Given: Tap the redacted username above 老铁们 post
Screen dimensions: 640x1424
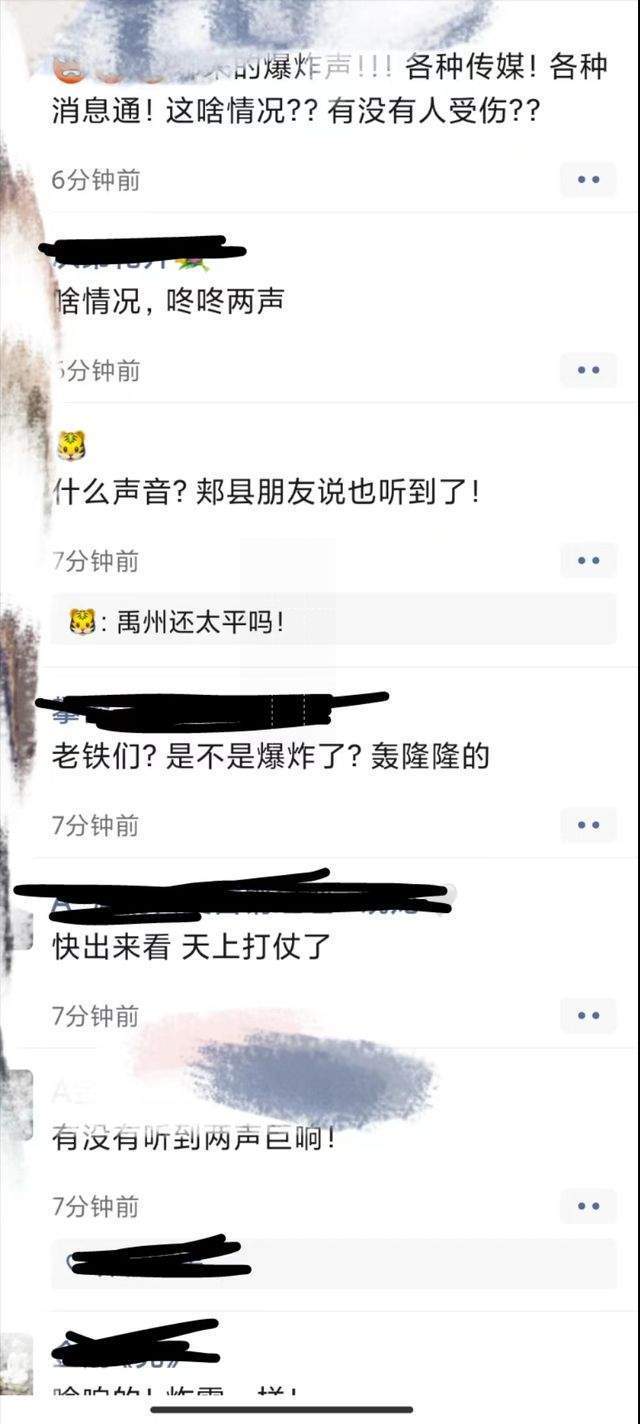Looking at the screenshot, I should coord(210,710).
